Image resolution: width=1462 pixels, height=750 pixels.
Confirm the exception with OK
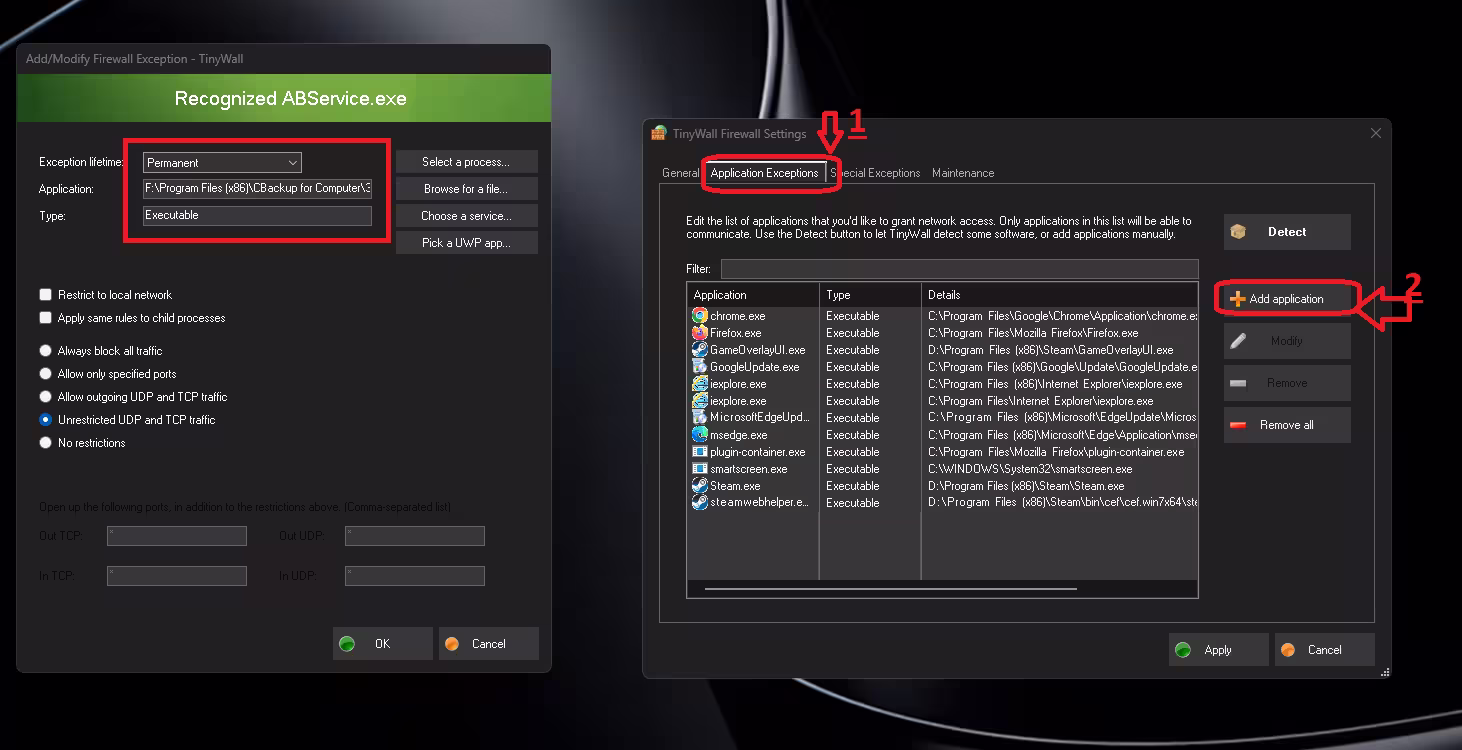[383, 644]
